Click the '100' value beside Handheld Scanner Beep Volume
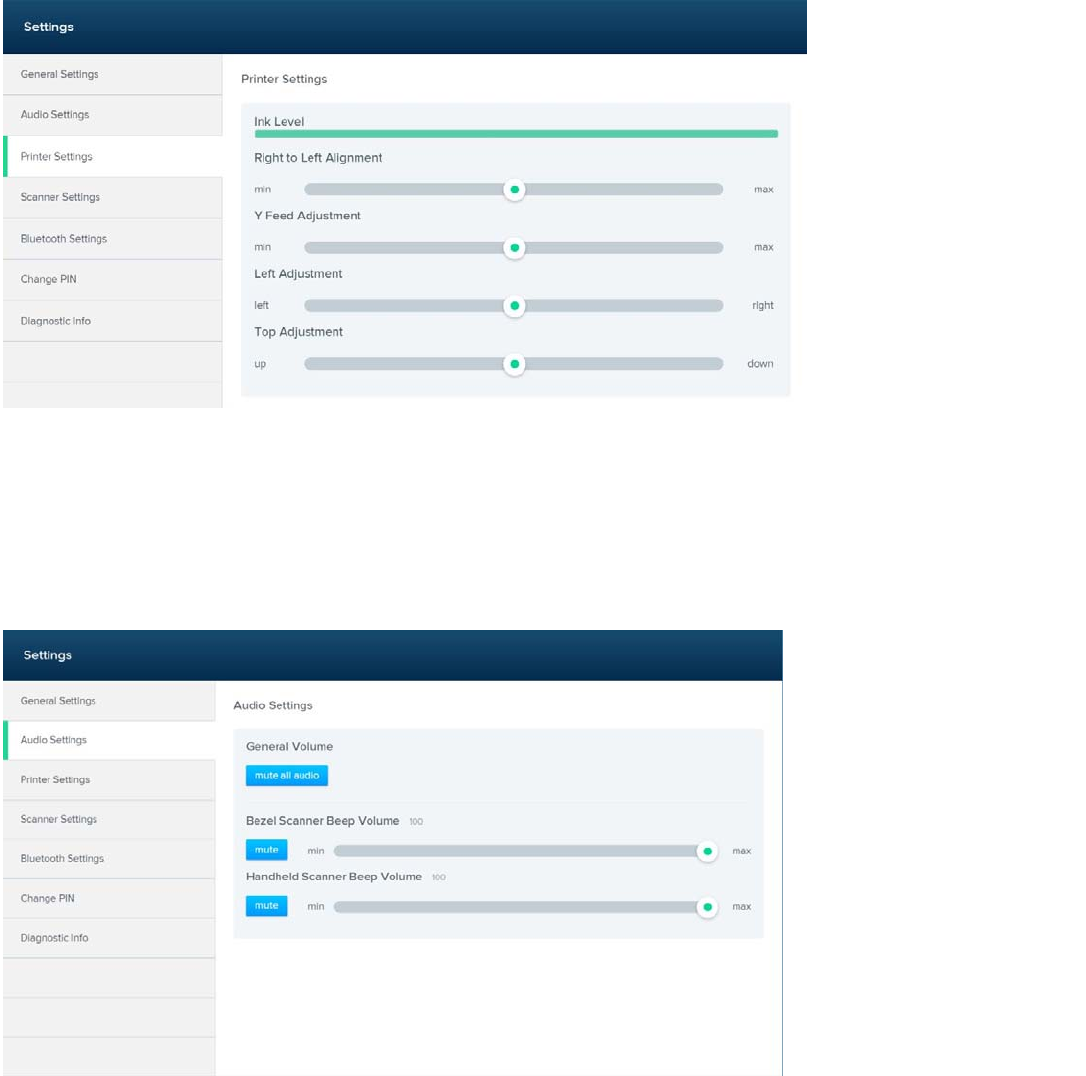This screenshot has height=1076, width=1086. pos(439,877)
